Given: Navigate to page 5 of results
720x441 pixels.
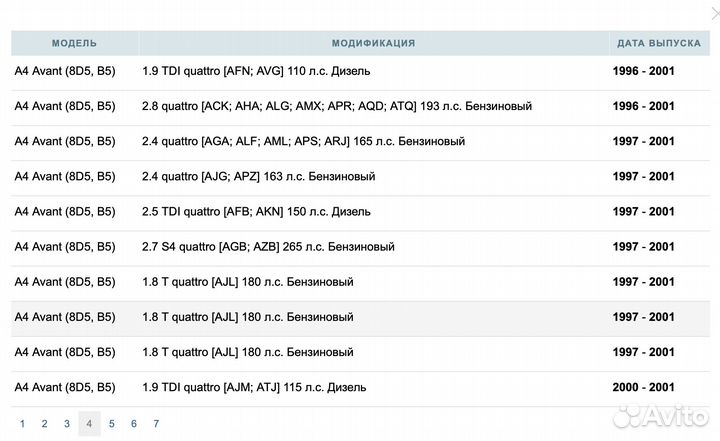Looking at the screenshot, I should pyautogui.click(x=111, y=423).
